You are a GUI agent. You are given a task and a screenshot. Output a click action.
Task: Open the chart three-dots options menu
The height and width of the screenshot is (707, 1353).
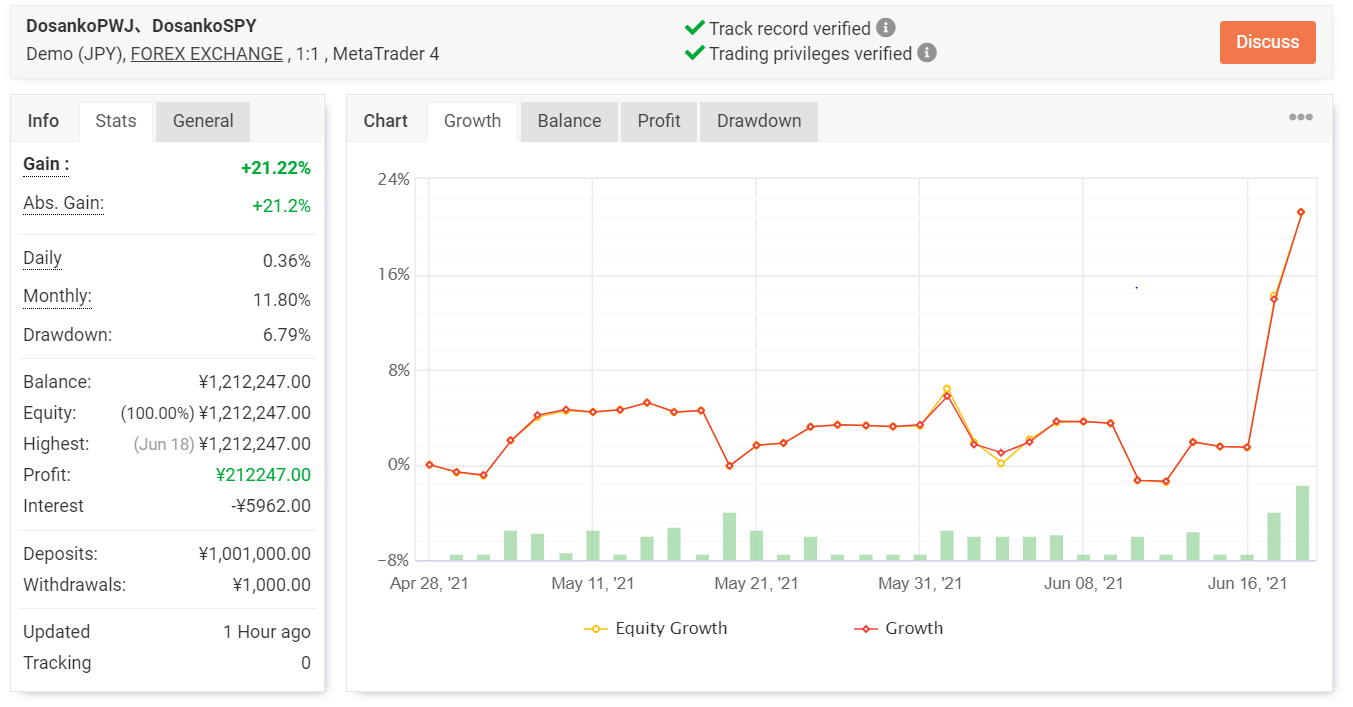[x=1300, y=118]
